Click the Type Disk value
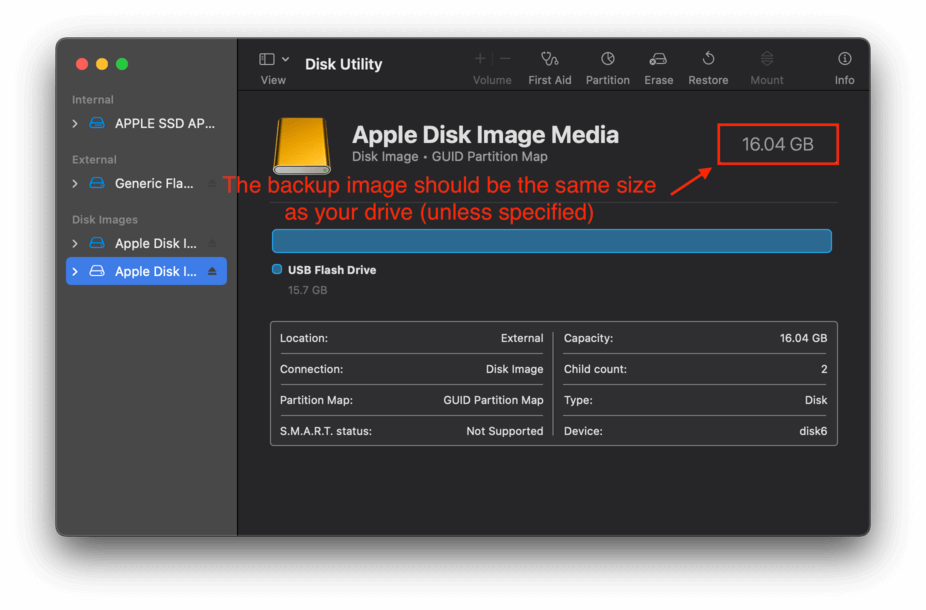 (816, 400)
